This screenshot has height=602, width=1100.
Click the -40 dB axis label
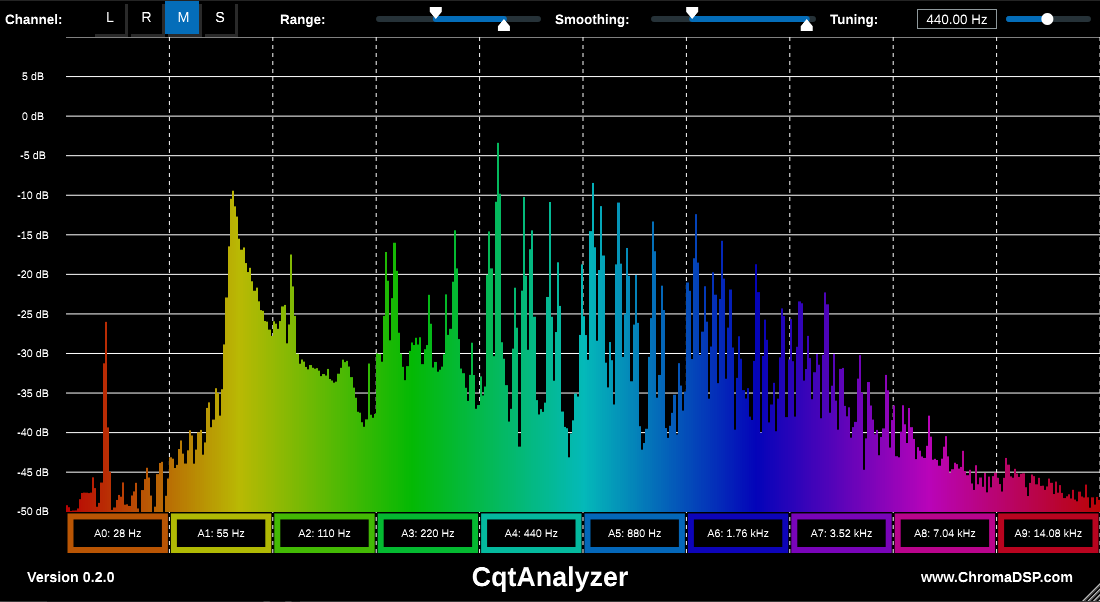click(33, 433)
